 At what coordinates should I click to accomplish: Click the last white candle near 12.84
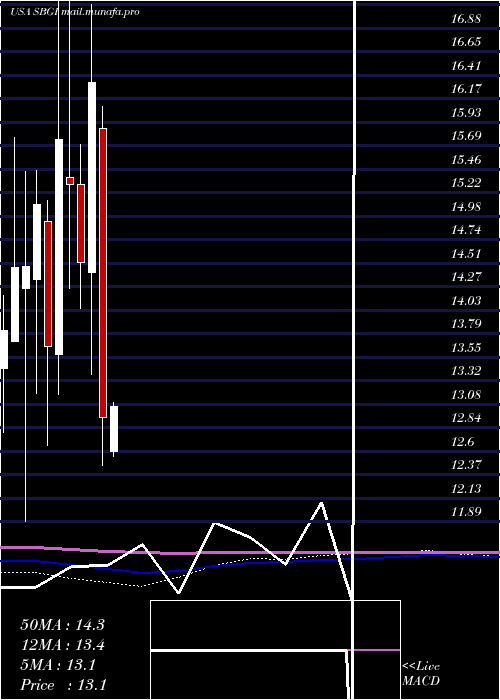point(114,429)
